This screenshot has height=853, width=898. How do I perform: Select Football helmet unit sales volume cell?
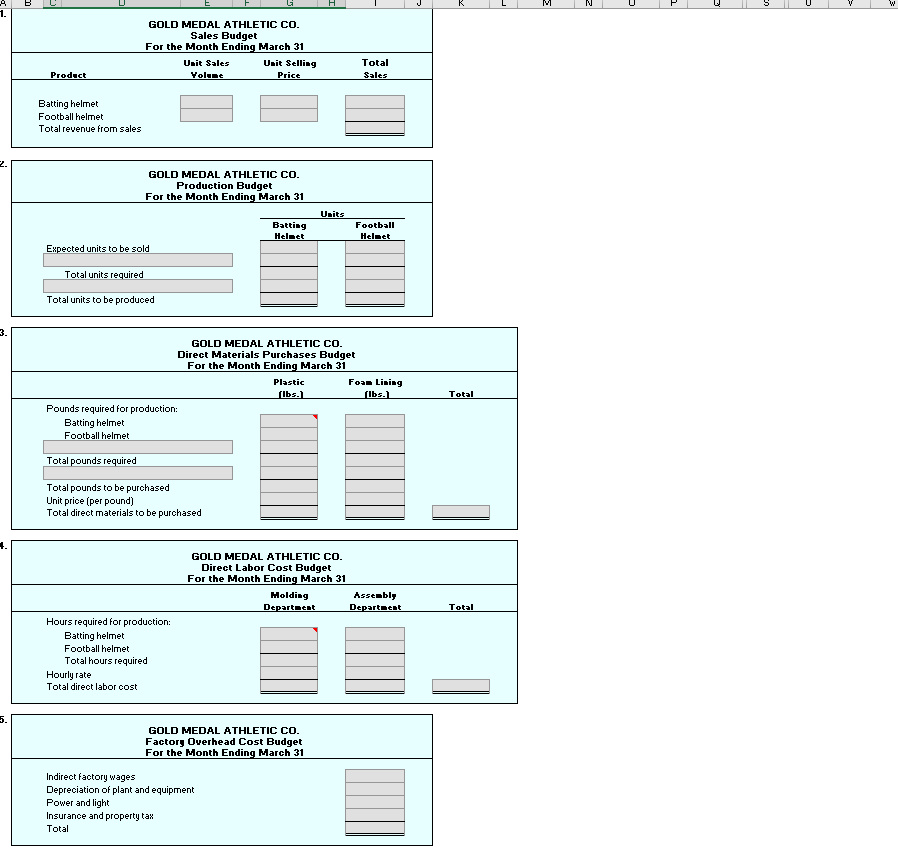pyautogui.click(x=206, y=115)
